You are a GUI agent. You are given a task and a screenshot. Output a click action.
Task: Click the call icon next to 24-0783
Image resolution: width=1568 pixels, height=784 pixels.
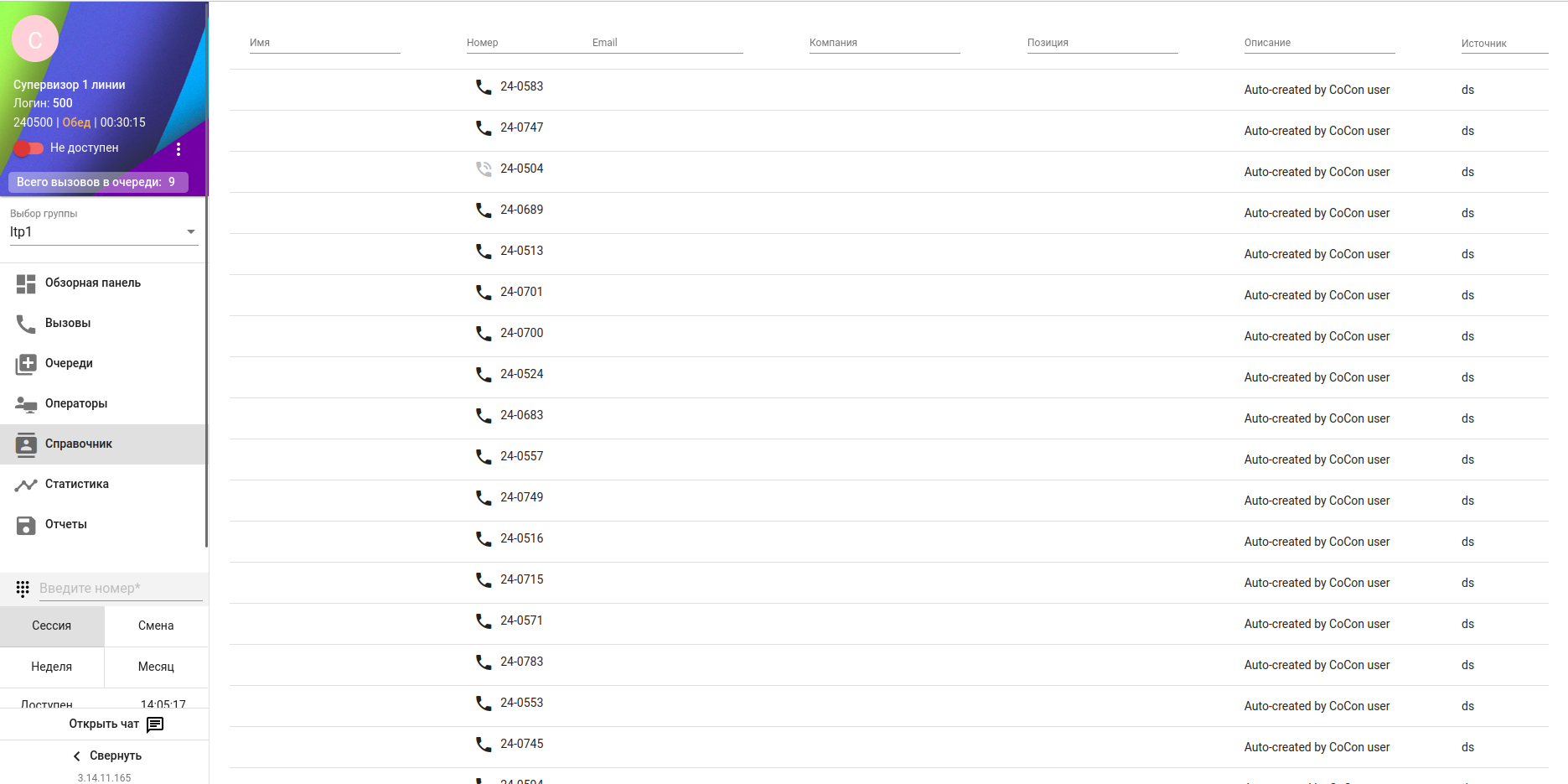tap(484, 662)
